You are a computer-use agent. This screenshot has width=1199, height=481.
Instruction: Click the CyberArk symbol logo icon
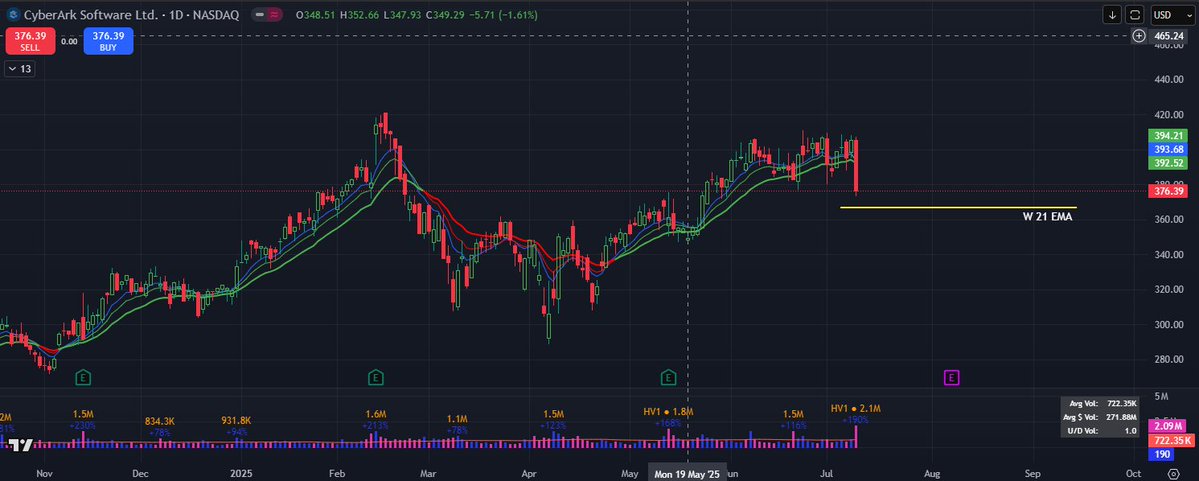(13, 15)
